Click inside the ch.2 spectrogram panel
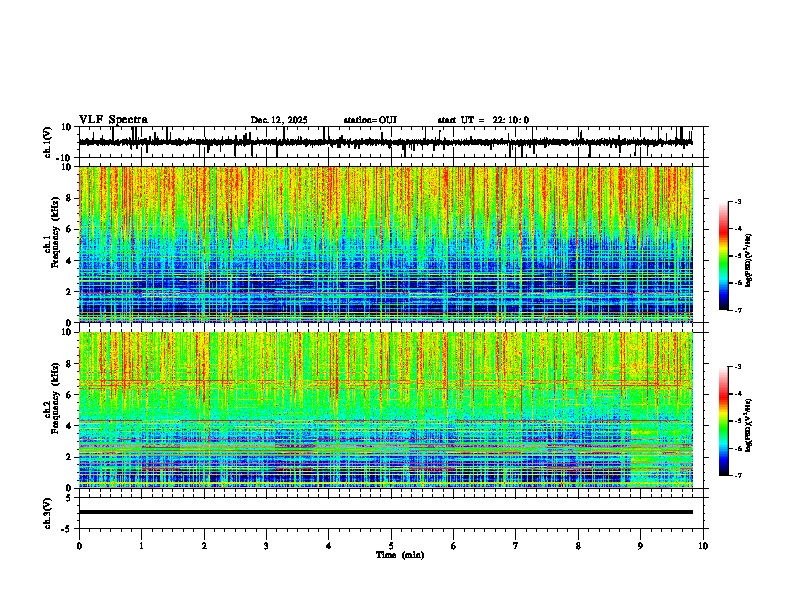Screen dimensions: 792x612 point(386,410)
